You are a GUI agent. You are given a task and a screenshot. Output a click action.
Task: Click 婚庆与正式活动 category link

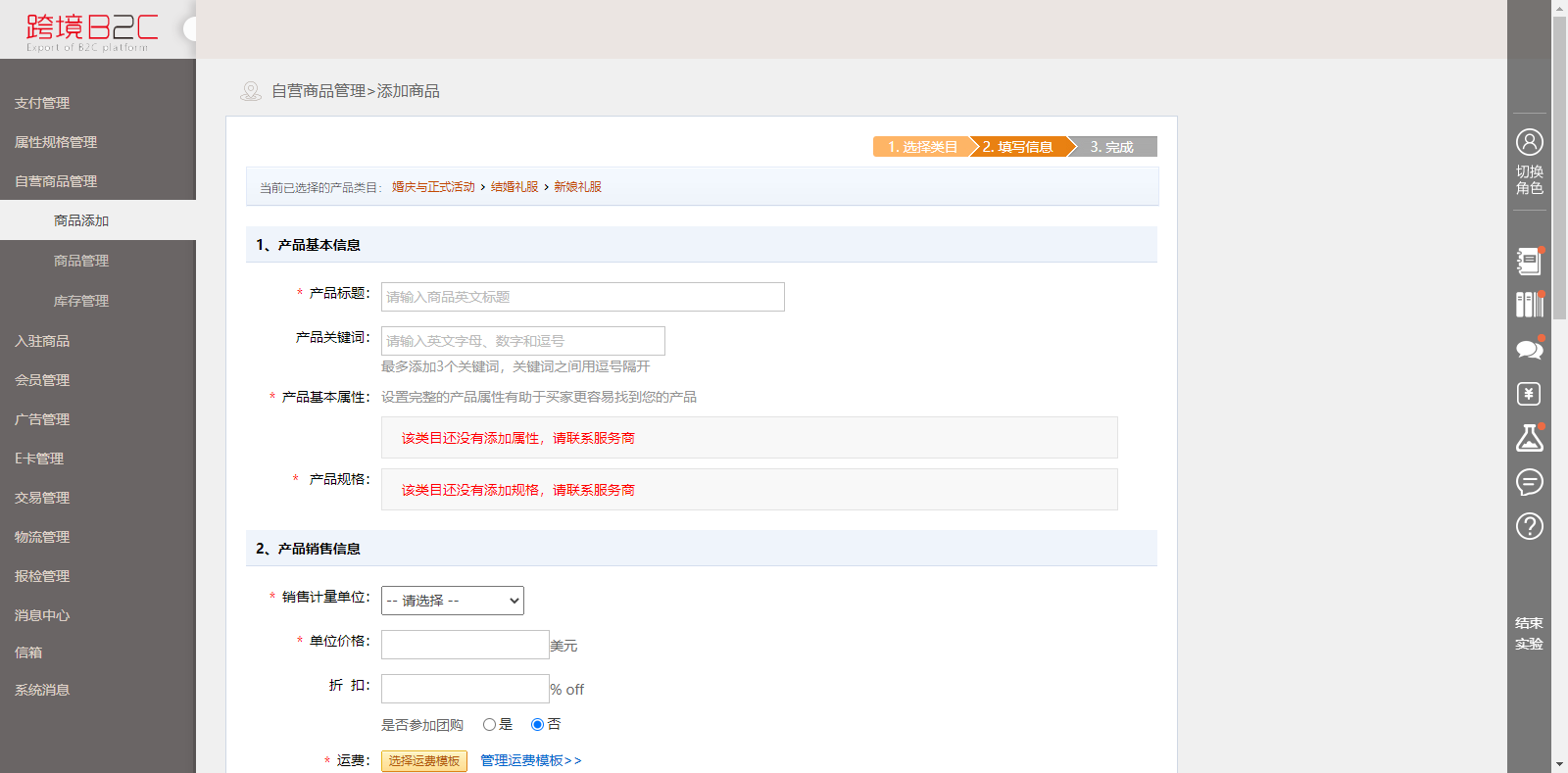pos(433,187)
